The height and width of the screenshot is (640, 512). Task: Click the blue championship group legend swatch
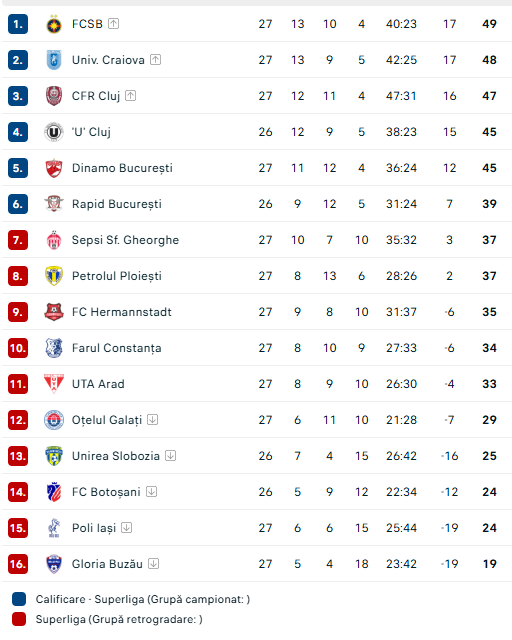19,599
